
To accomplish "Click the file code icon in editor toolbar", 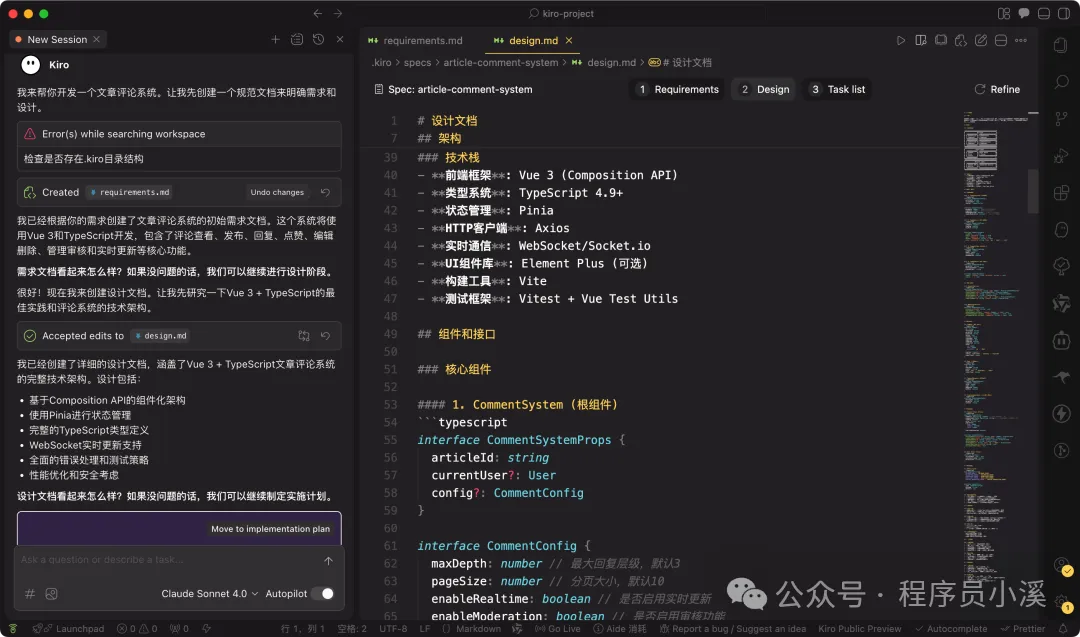I will coord(961,41).
